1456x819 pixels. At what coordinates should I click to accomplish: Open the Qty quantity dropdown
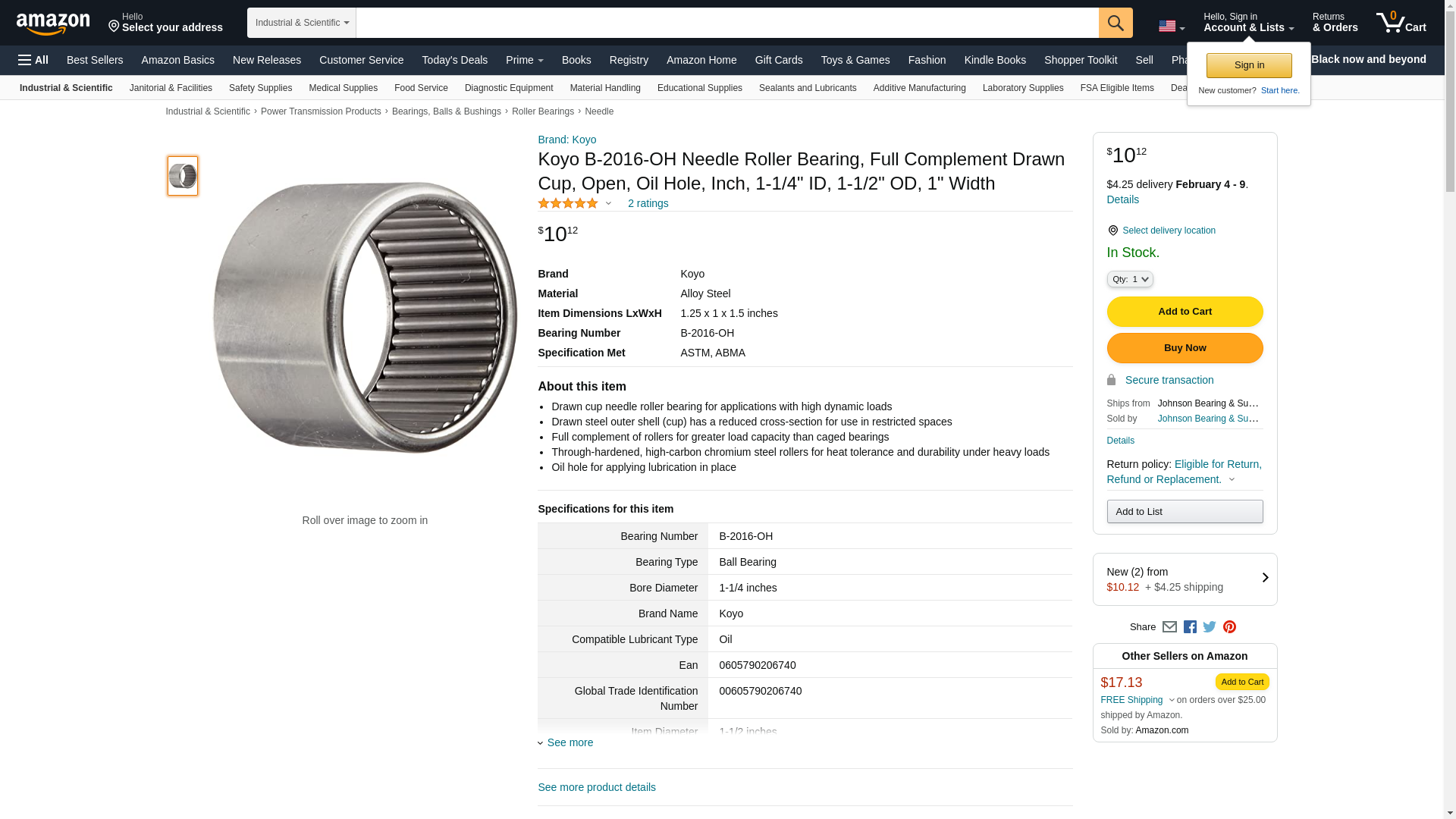point(1129,279)
